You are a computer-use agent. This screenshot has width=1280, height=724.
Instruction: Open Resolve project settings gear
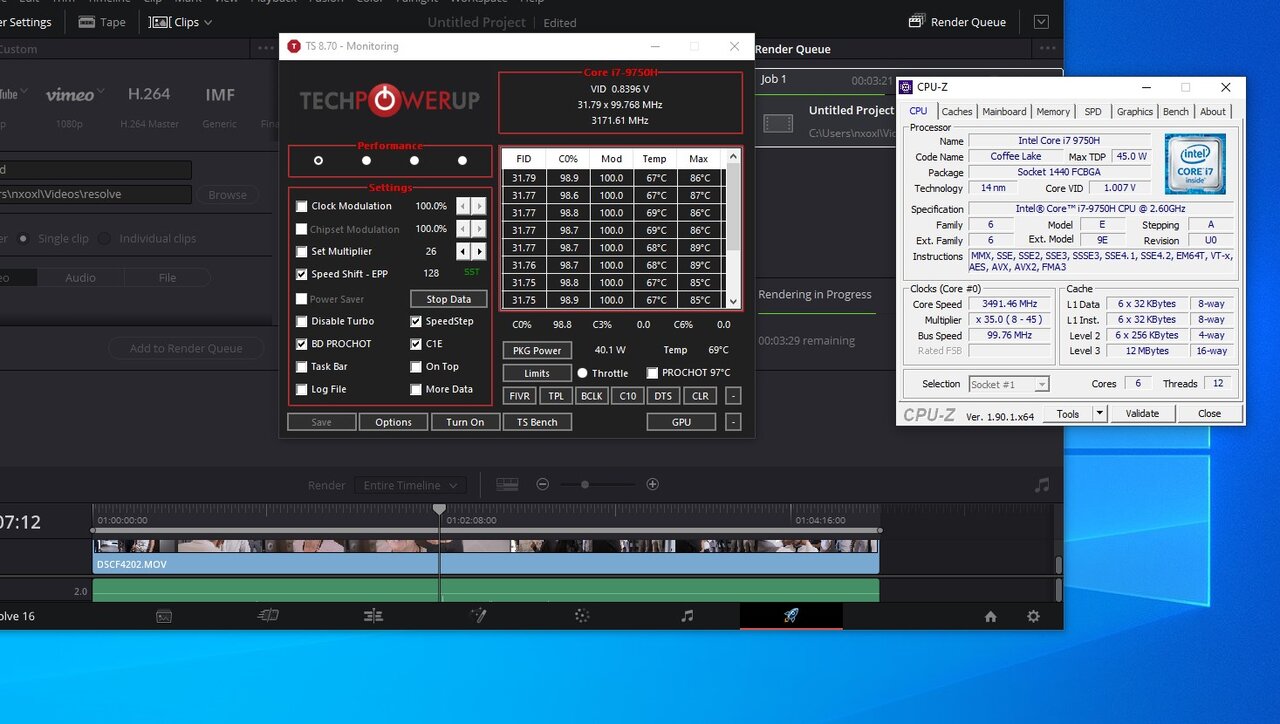coord(1033,617)
